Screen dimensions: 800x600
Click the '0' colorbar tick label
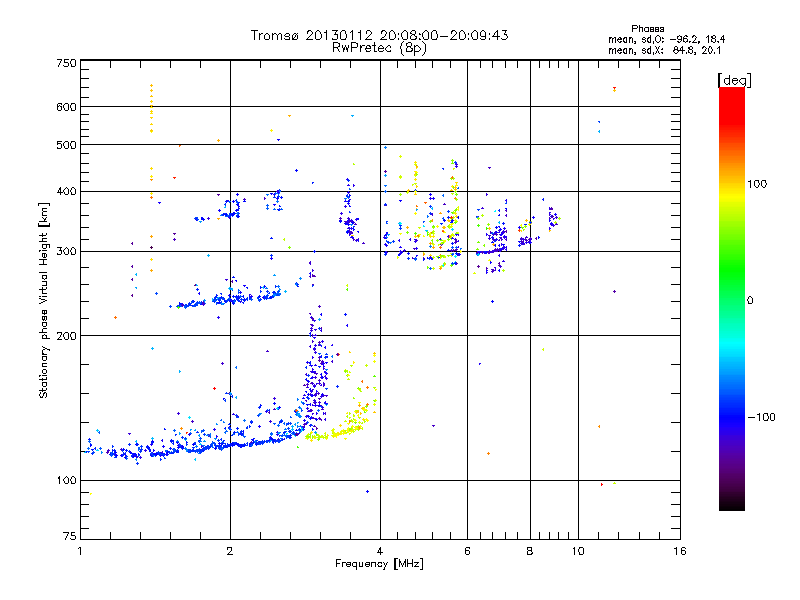[750, 301]
